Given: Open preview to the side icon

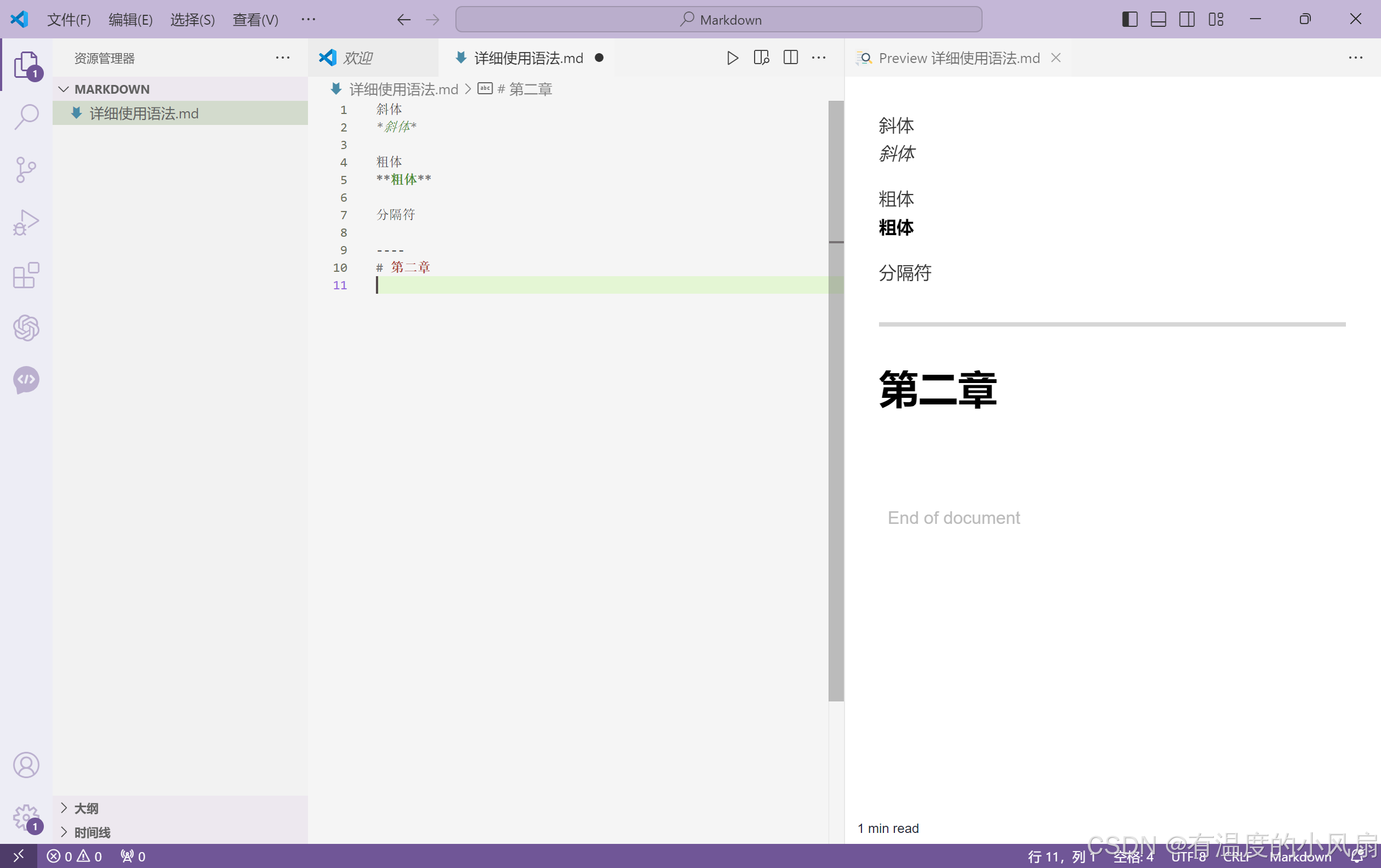Looking at the screenshot, I should pyautogui.click(x=761, y=58).
